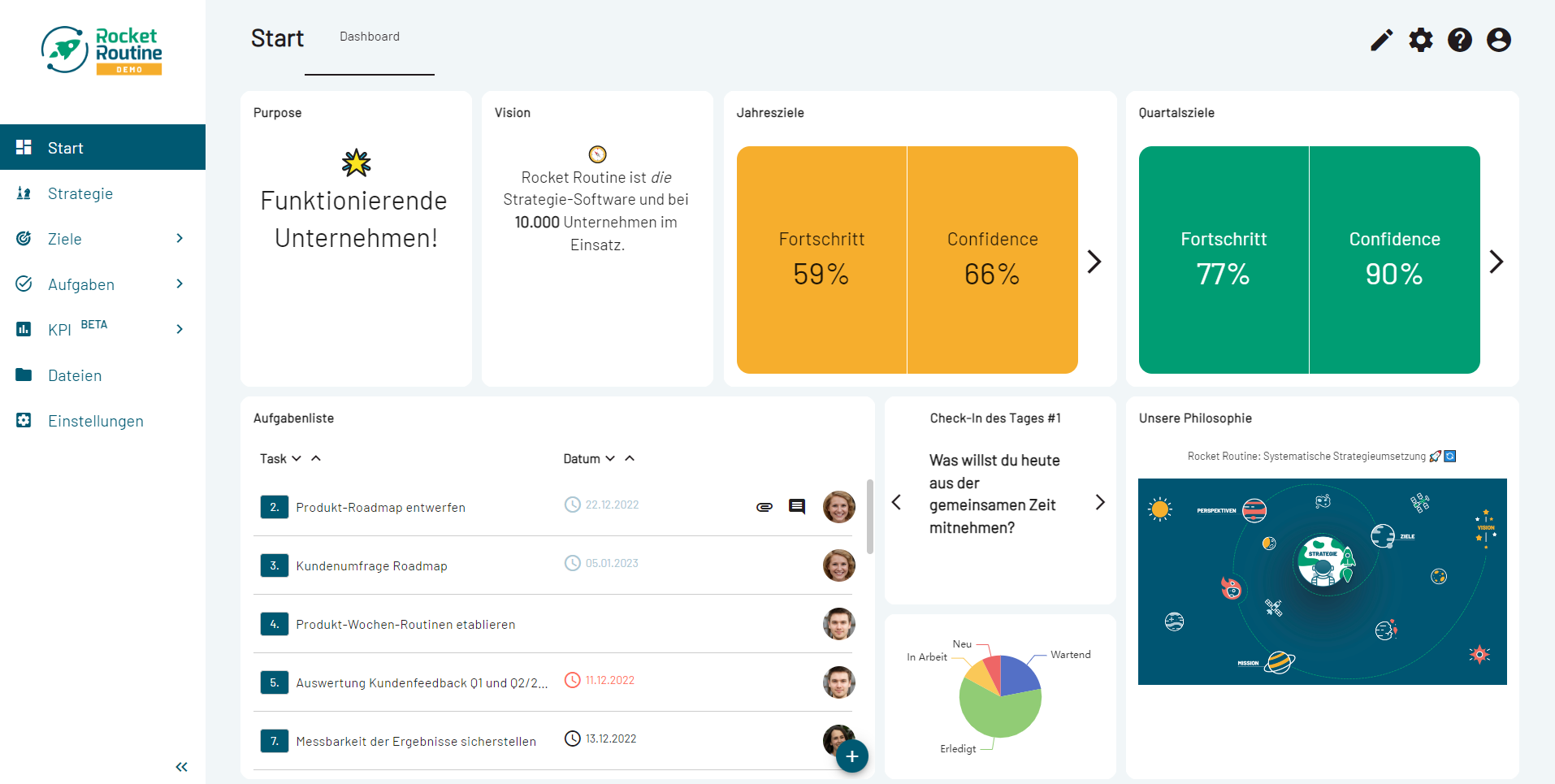Open Start in the sidebar

102,147
